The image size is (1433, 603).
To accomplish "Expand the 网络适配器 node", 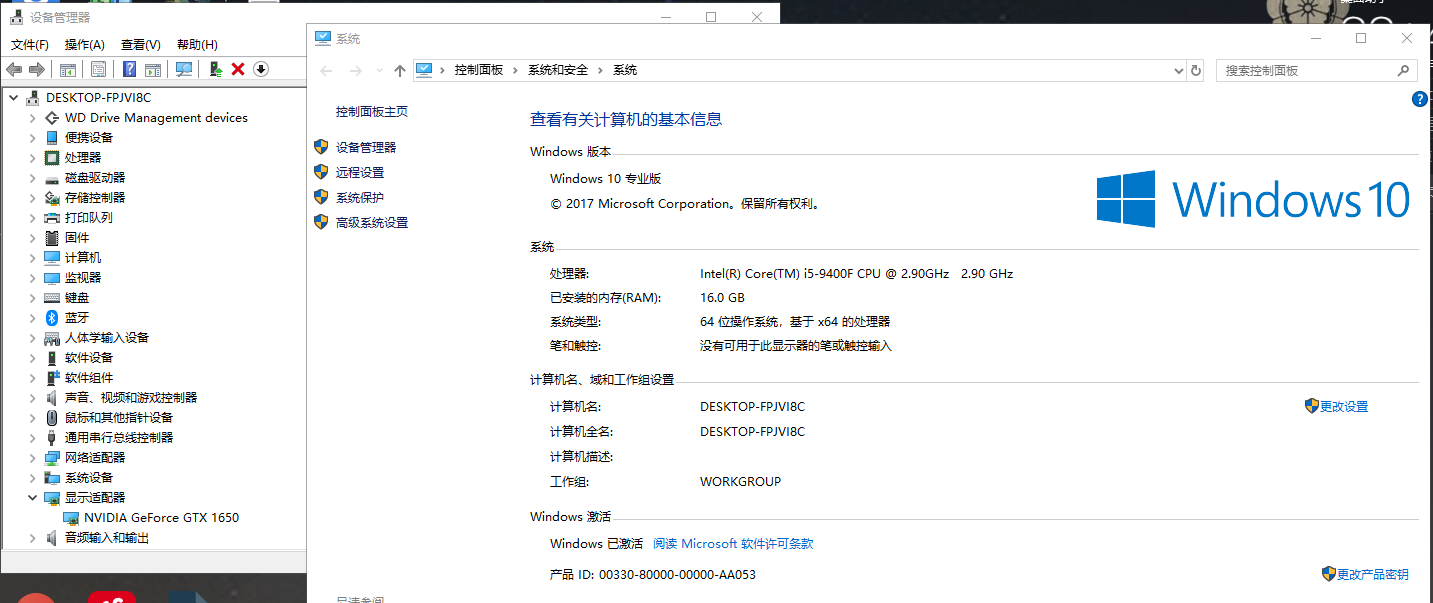I will click(33, 457).
